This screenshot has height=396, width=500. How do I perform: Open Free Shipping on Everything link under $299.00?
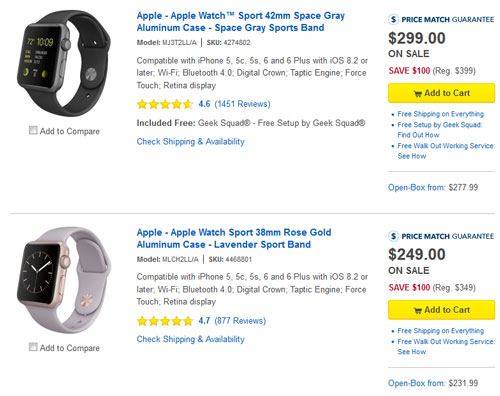pyautogui.click(x=440, y=114)
